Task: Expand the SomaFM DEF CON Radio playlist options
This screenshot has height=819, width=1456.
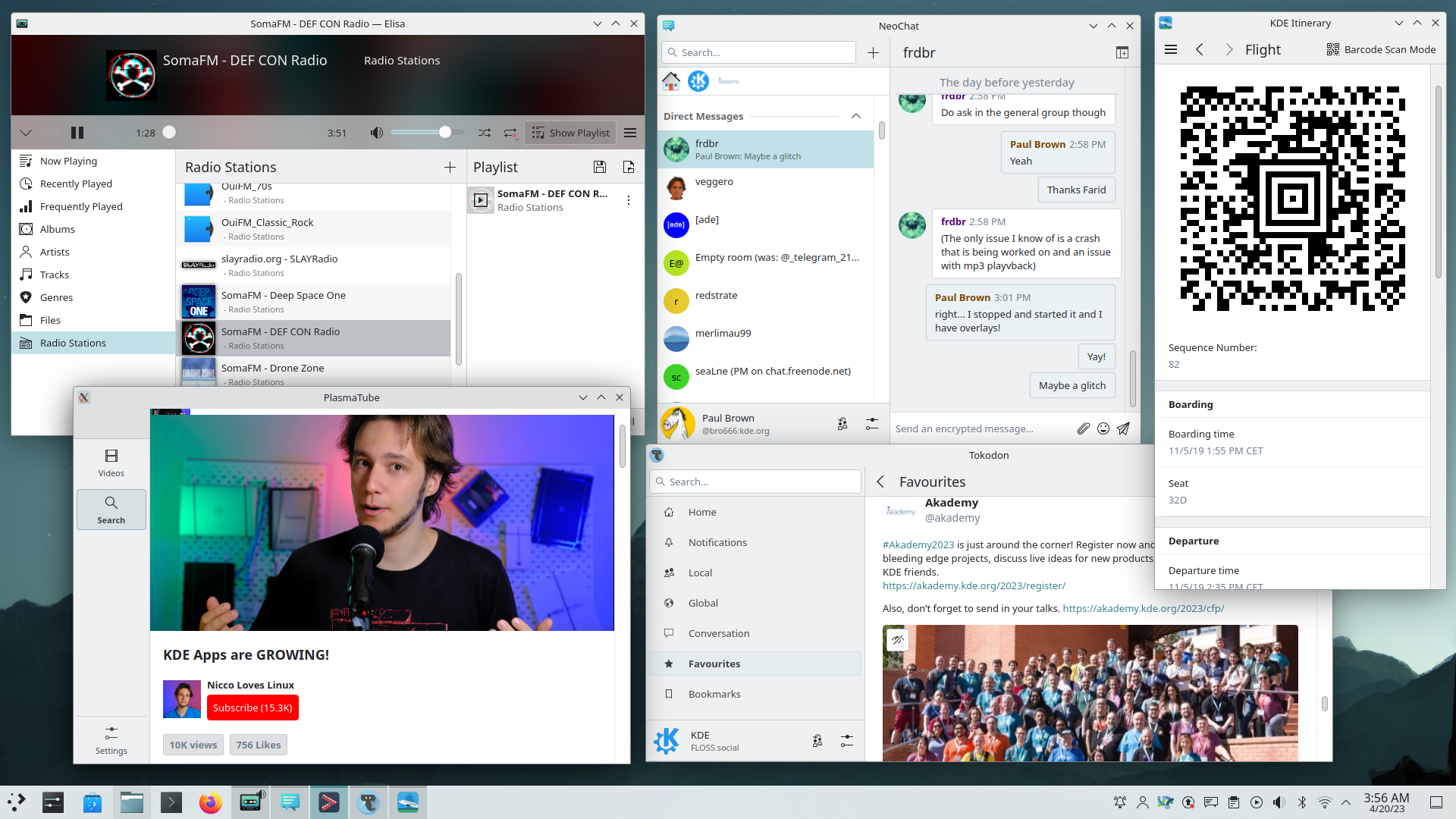Action: [x=627, y=200]
